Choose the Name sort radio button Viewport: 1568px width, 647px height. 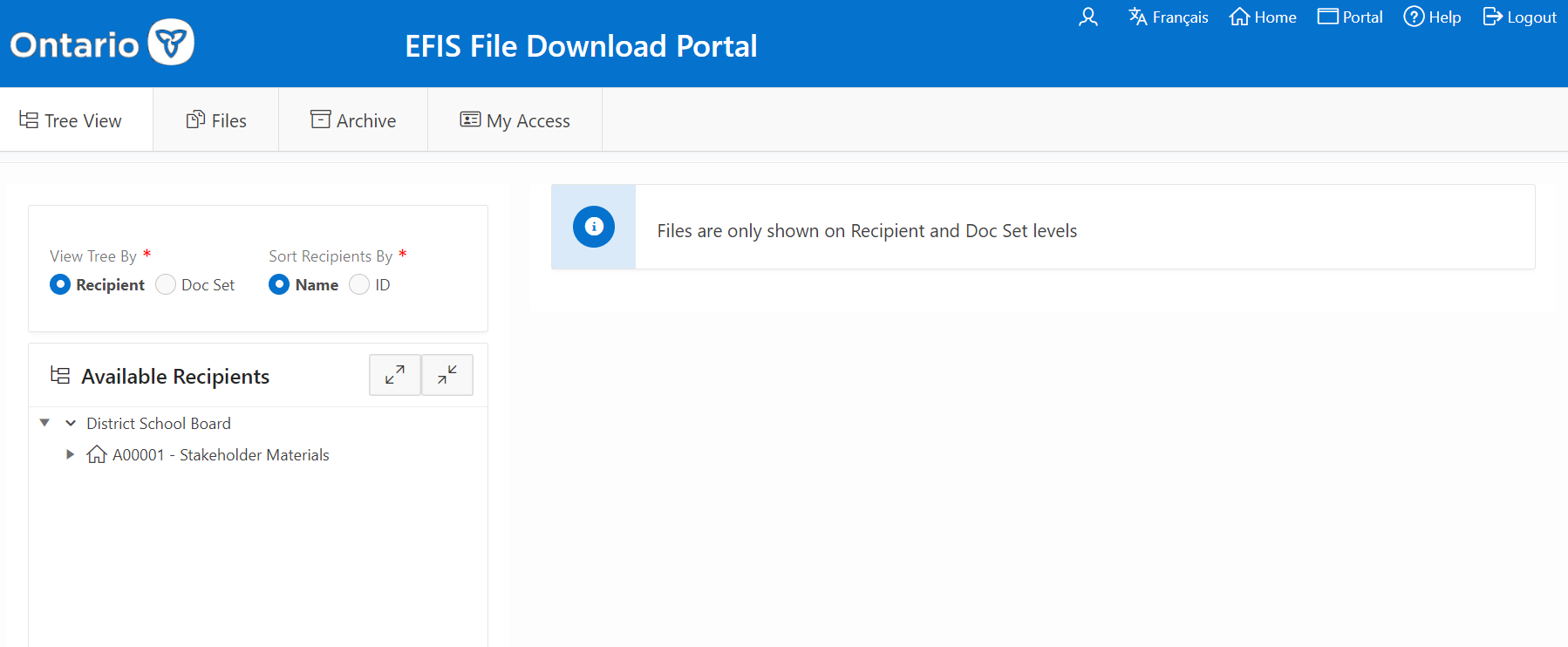click(279, 285)
